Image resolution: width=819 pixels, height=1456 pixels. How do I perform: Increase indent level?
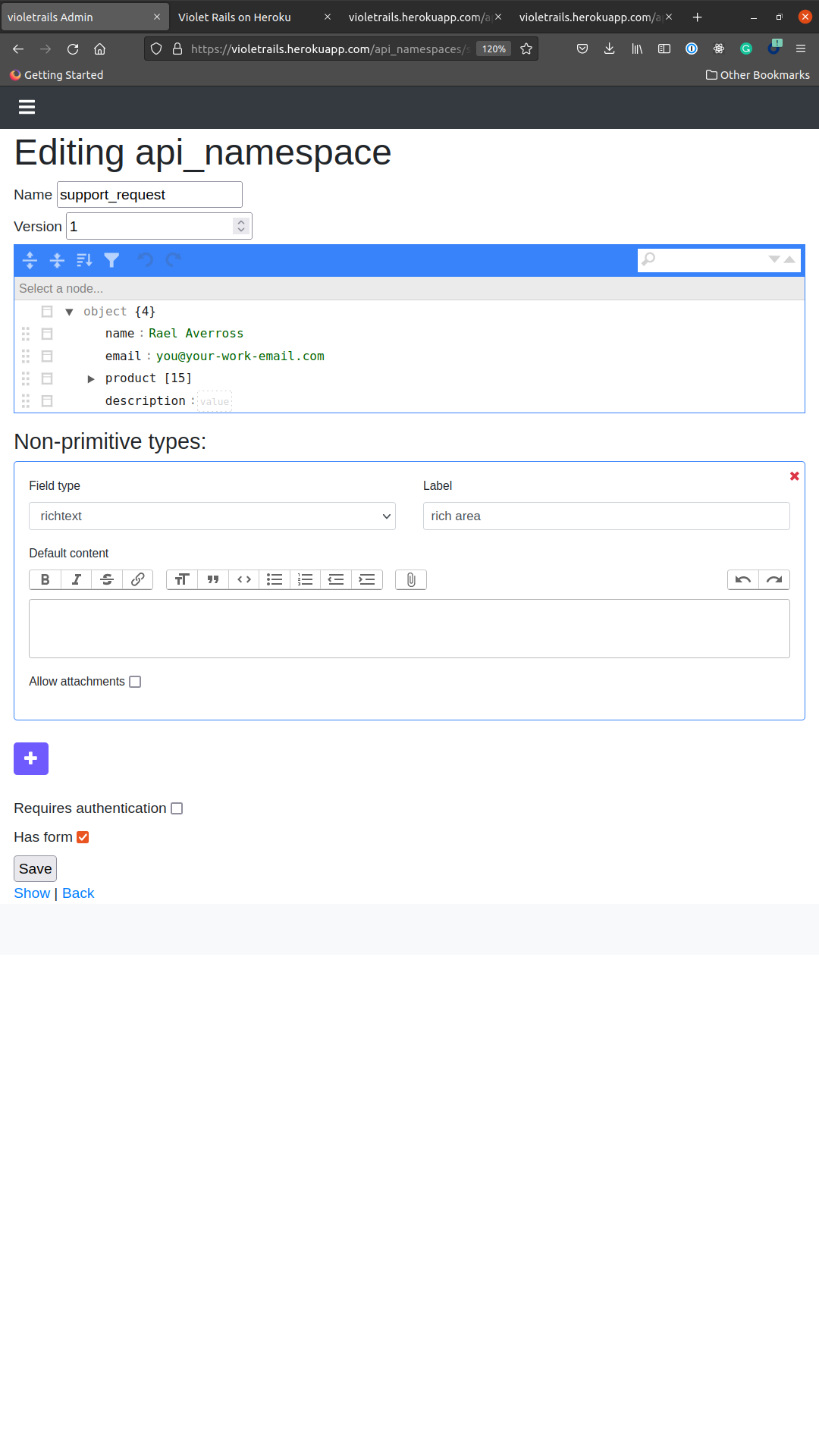[x=367, y=579]
